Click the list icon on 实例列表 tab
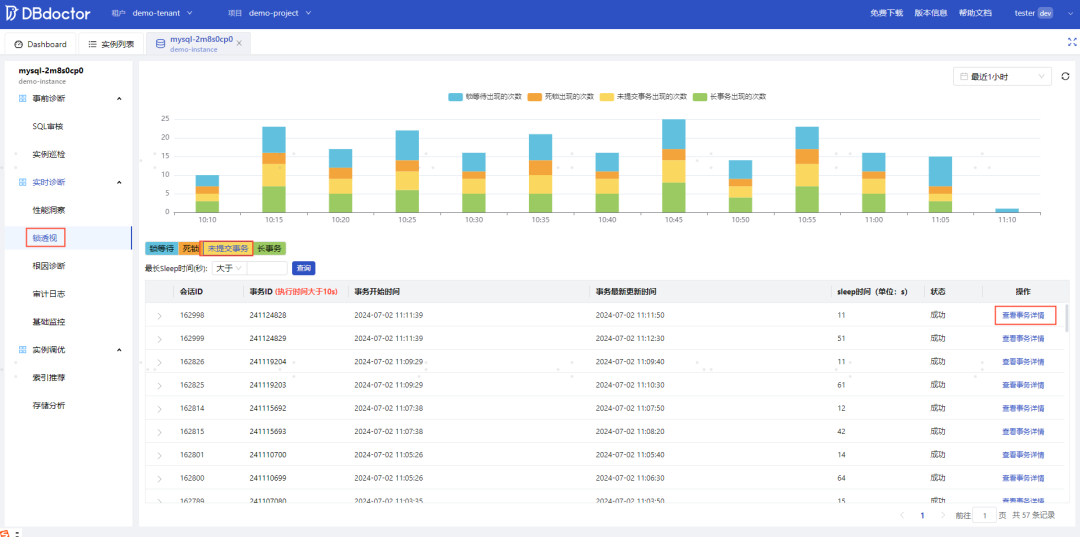Screen dimensions: 1080x537 pos(92,44)
